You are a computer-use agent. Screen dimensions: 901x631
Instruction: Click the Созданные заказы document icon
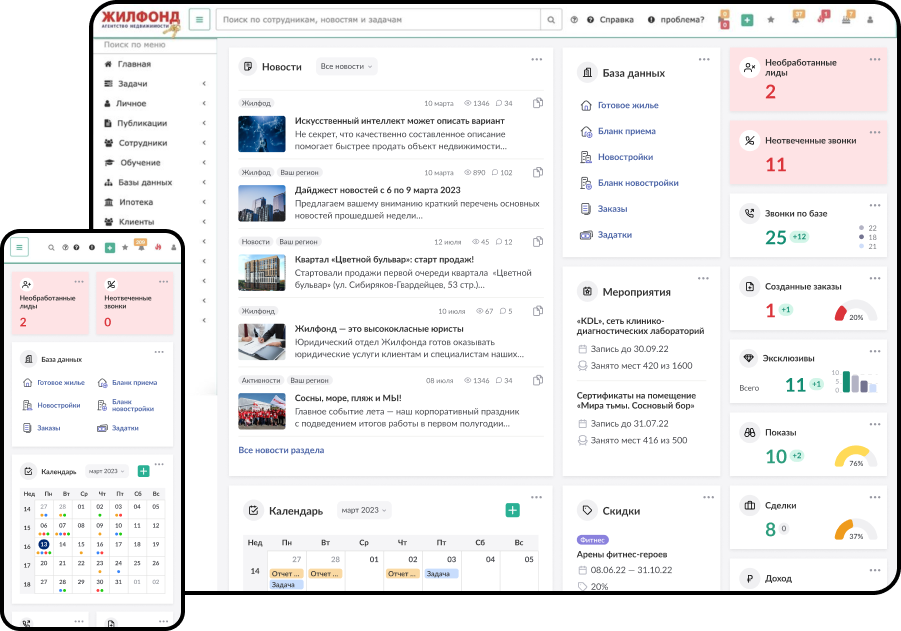coord(749,286)
